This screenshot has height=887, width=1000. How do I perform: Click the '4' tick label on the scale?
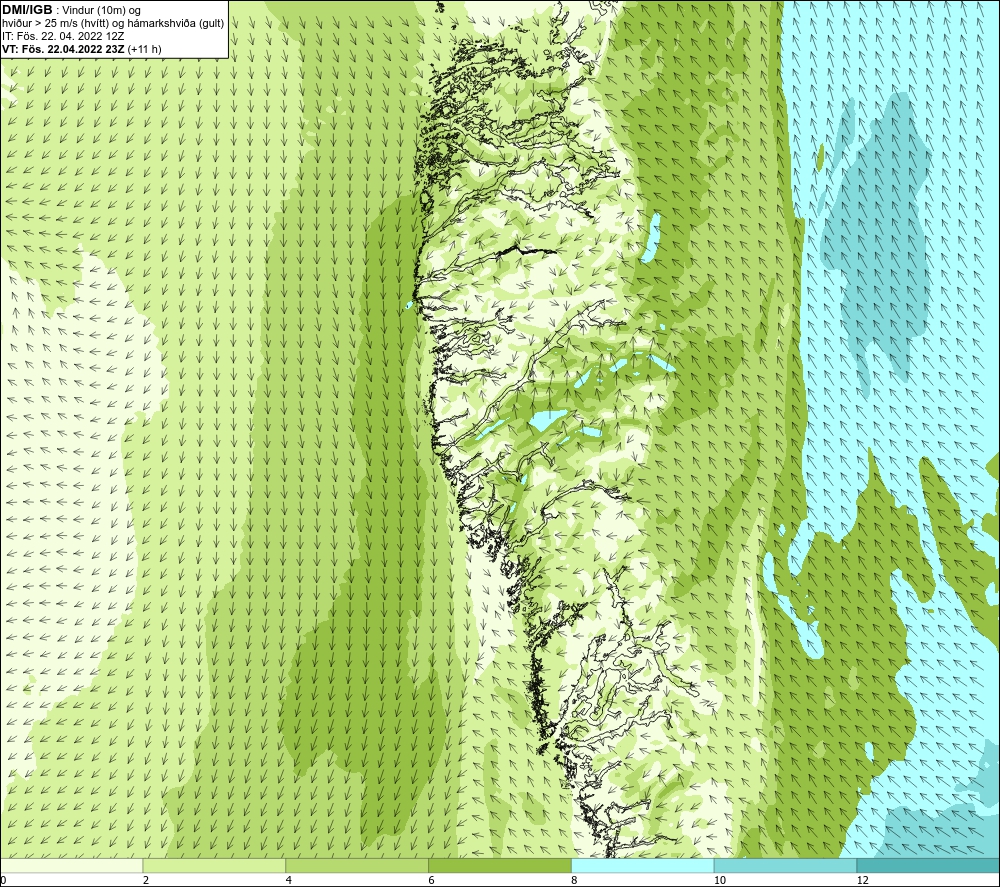pos(289,880)
